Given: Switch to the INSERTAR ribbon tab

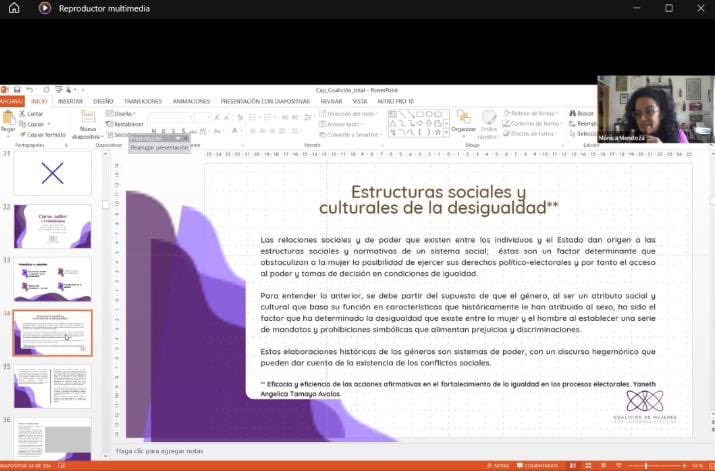Looking at the screenshot, I should [x=70, y=101].
